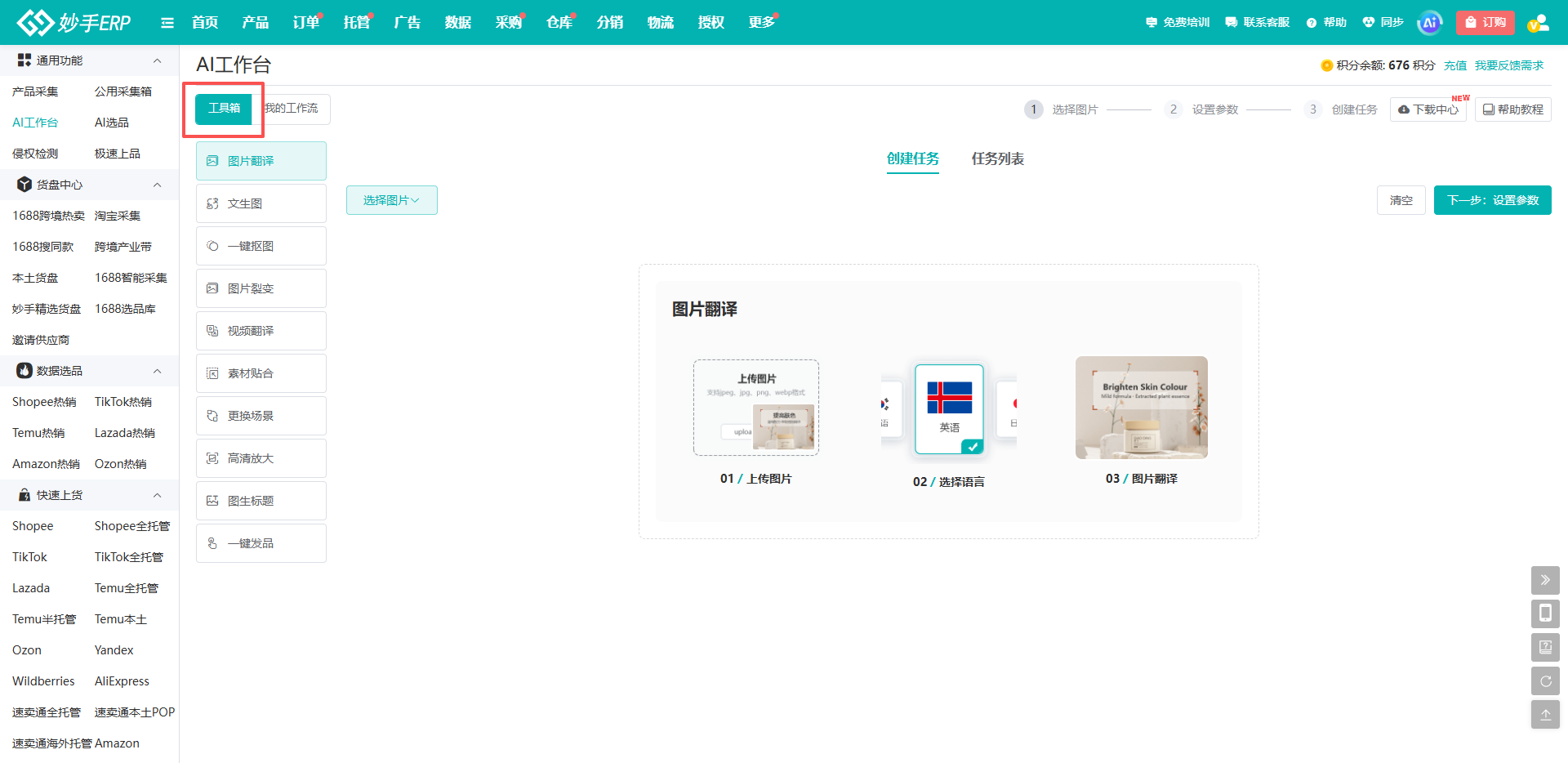Open the 选择图片 dropdown
Screen dimensions: 1568x763
(392, 200)
